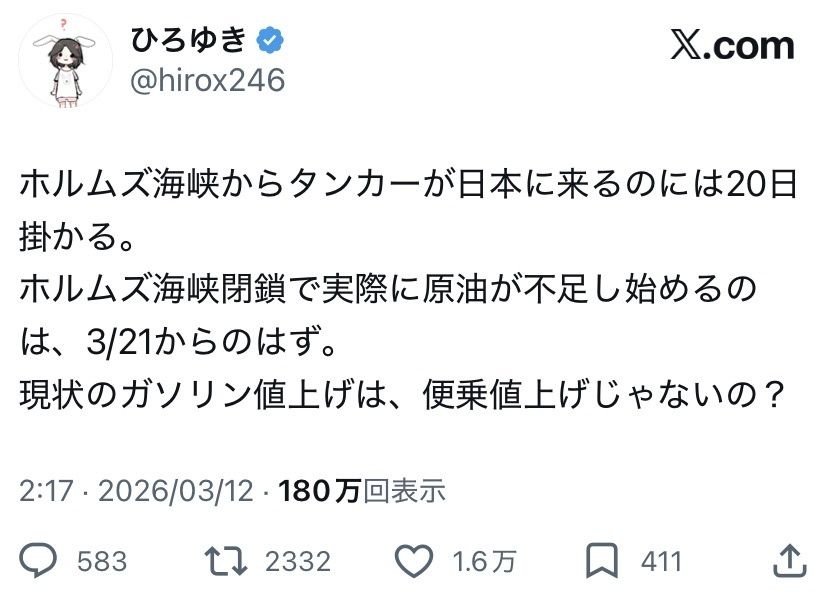Click the 583 replies count

[x=102, y=561]
